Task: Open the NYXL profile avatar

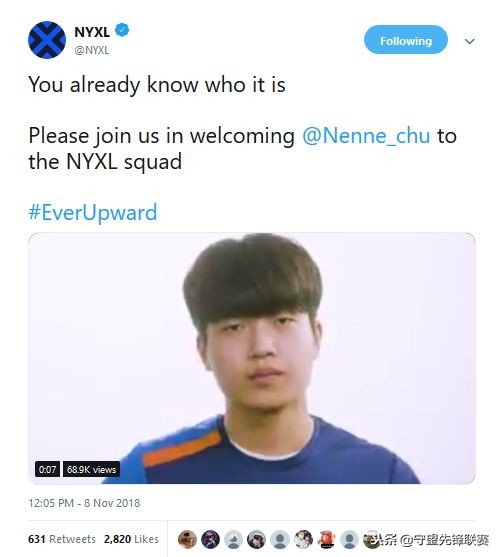Action: click(47, 40)
